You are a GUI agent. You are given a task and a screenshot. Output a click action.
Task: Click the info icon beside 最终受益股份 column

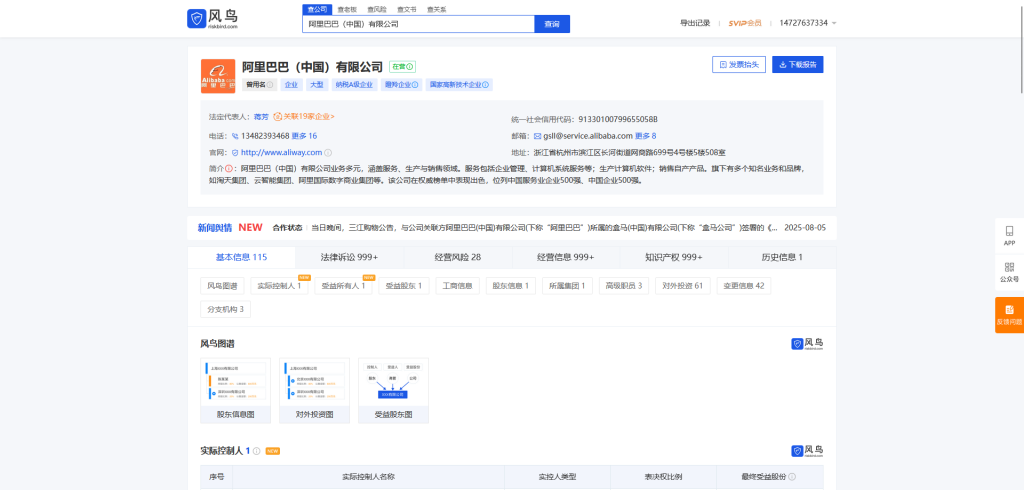[792, 477]
